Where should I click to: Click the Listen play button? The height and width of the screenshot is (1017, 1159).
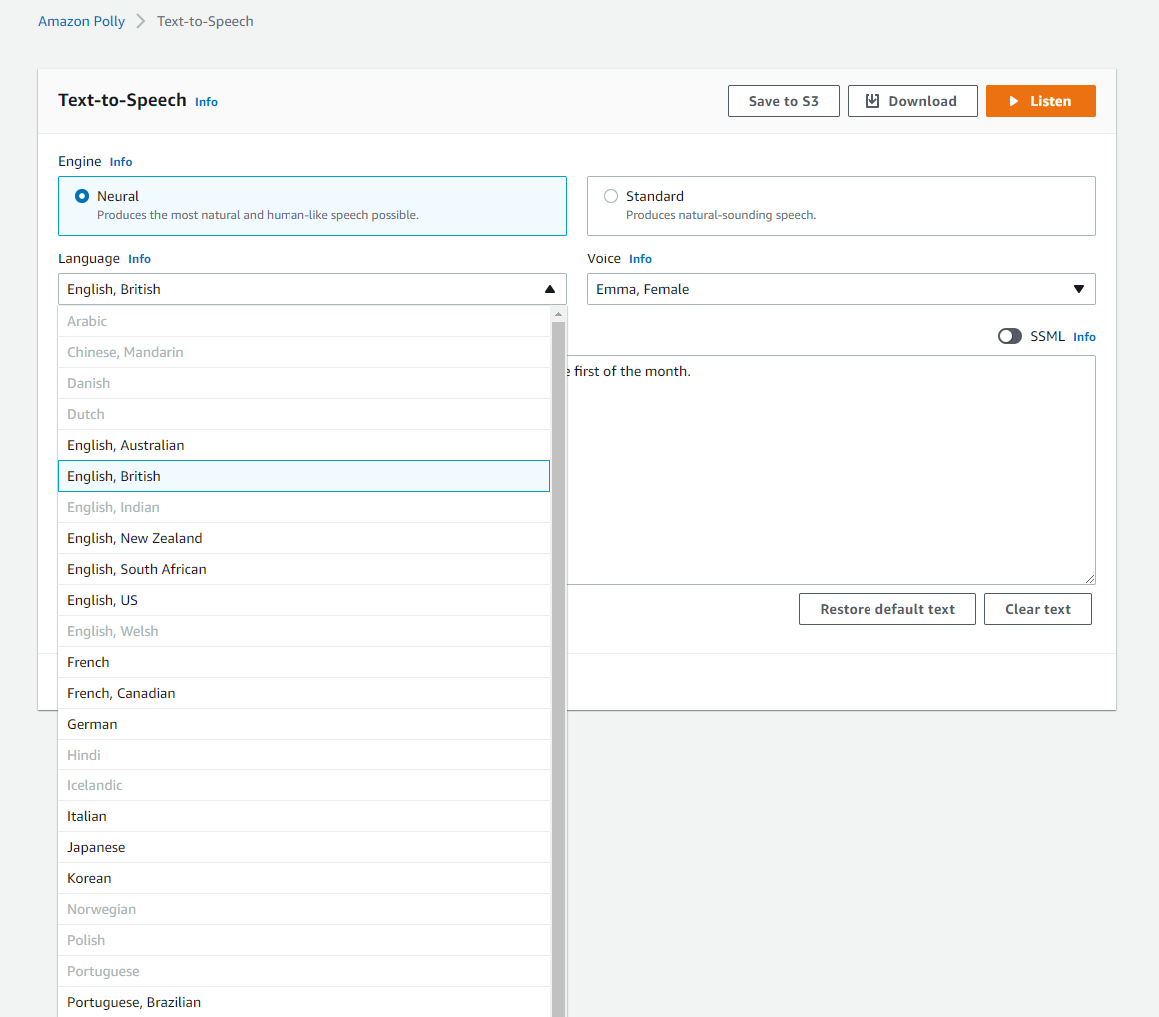(x=1040, y=101)
